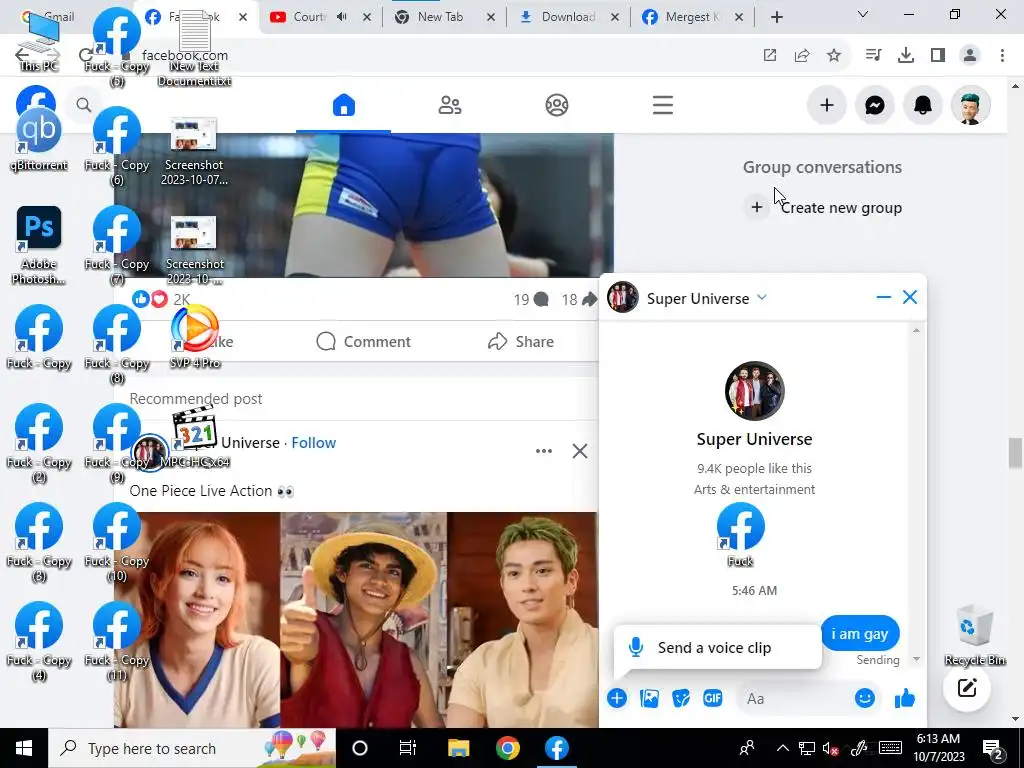
Task: Open the 18 shares count
Action: coord(579,299)
